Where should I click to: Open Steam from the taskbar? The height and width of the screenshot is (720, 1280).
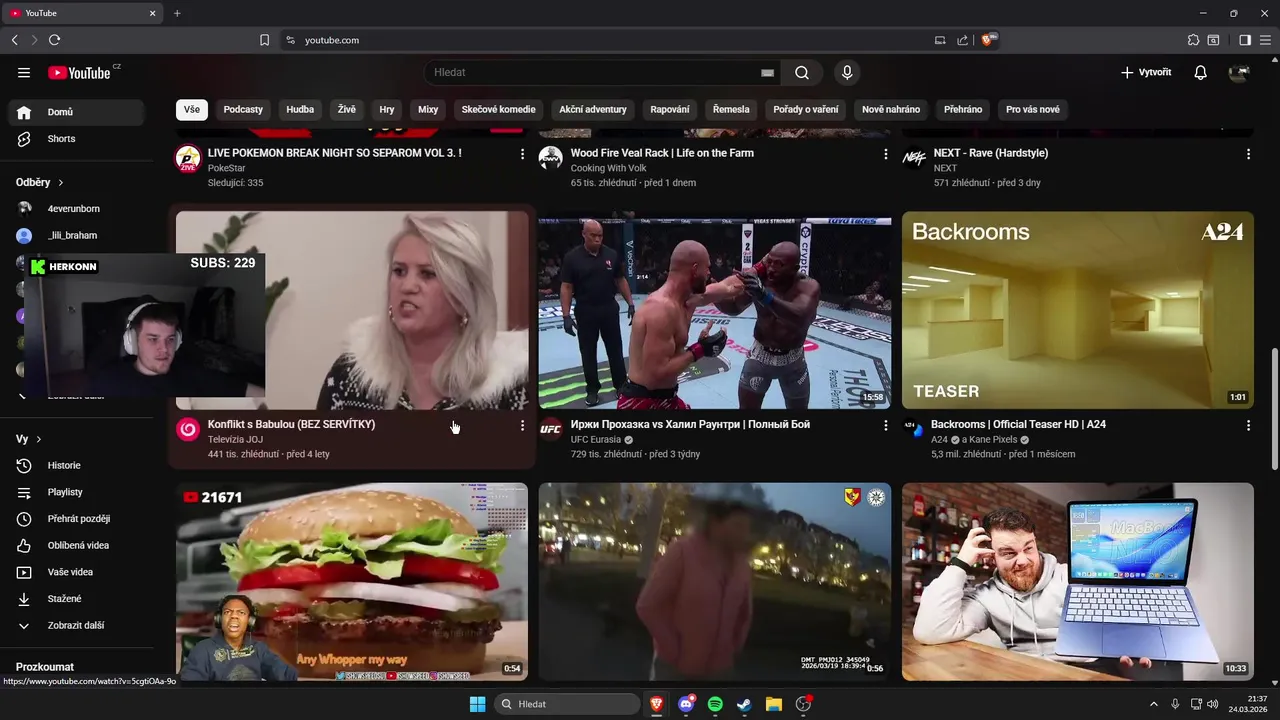click(744, 704)
